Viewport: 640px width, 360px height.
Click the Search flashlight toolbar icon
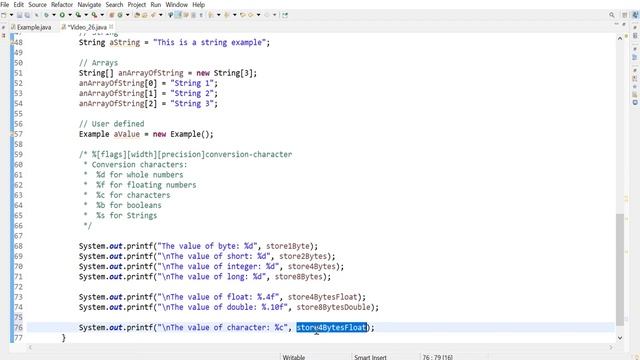click(x=153, y=15)
